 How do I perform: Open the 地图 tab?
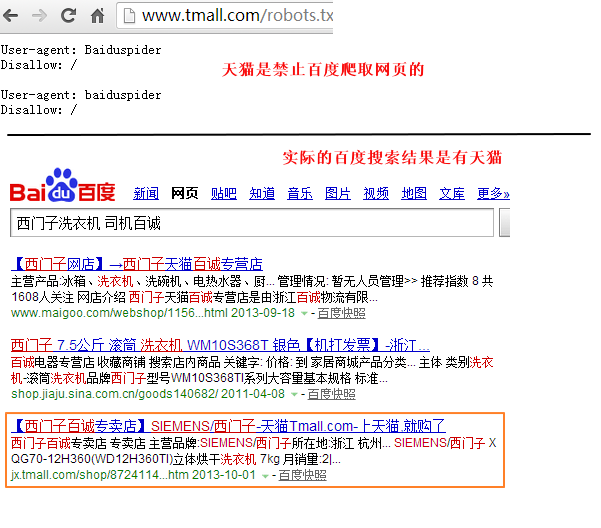tap(414, 193)
